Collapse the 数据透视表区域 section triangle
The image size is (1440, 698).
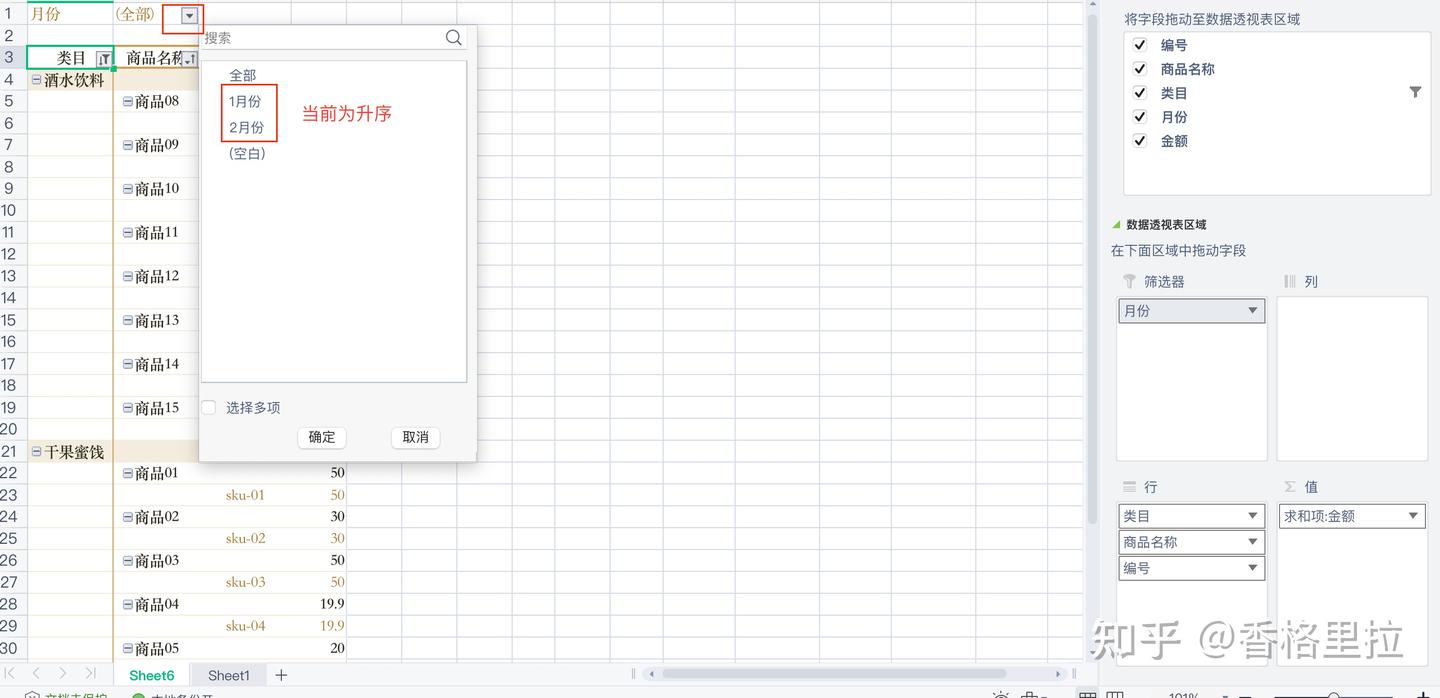pyautogui.click(x=1116, y=225)
